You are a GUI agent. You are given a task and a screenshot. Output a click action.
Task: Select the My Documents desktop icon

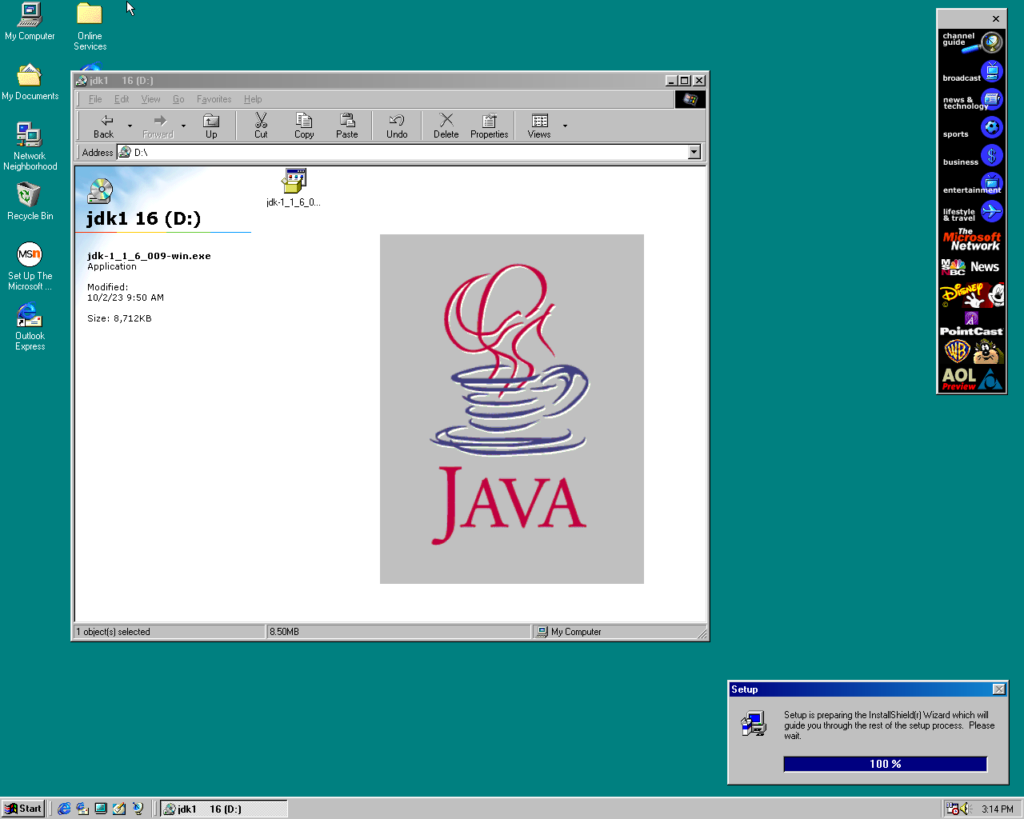pos(29,82)
